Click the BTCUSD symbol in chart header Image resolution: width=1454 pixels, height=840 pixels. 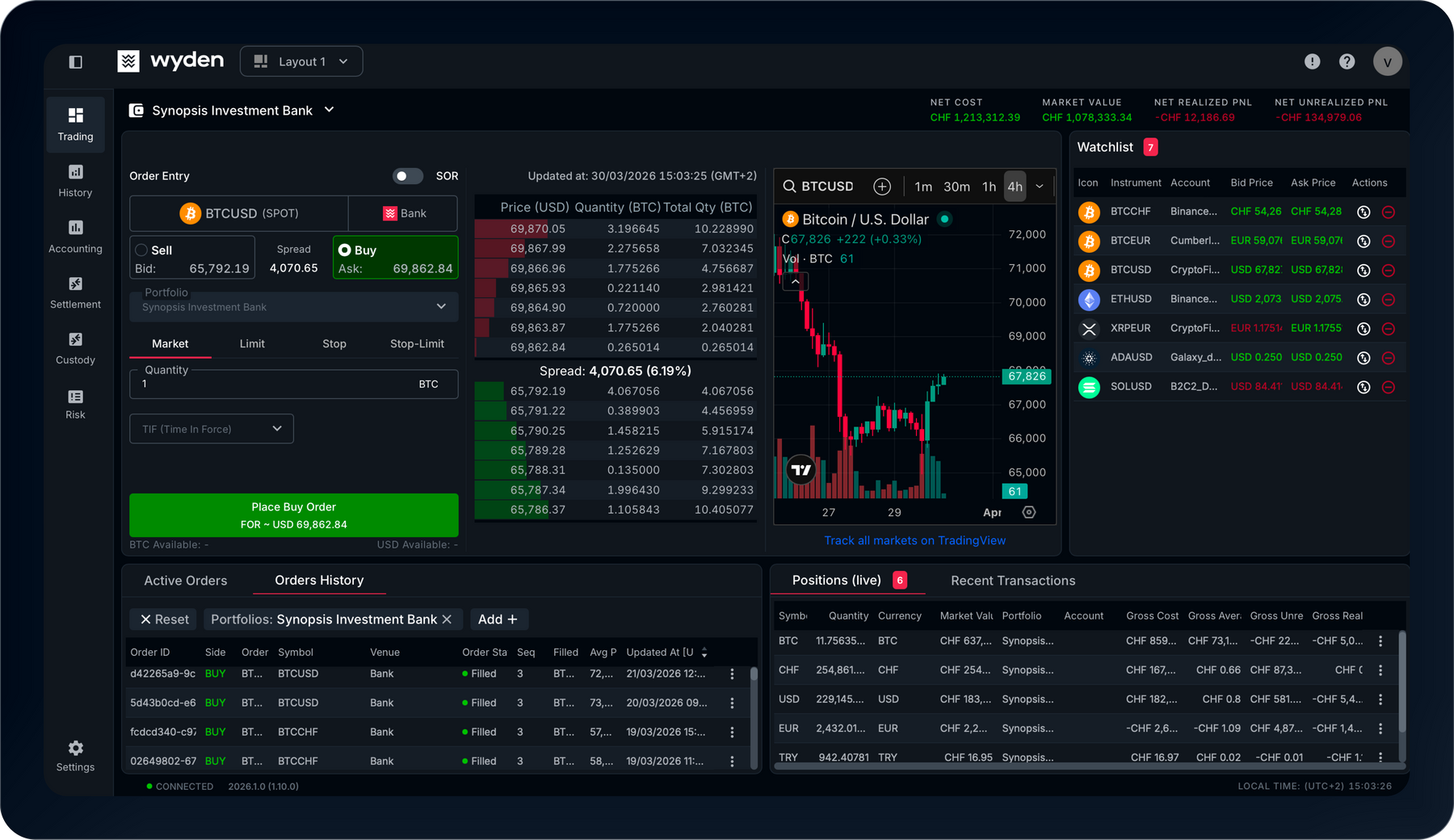[827, 187]
